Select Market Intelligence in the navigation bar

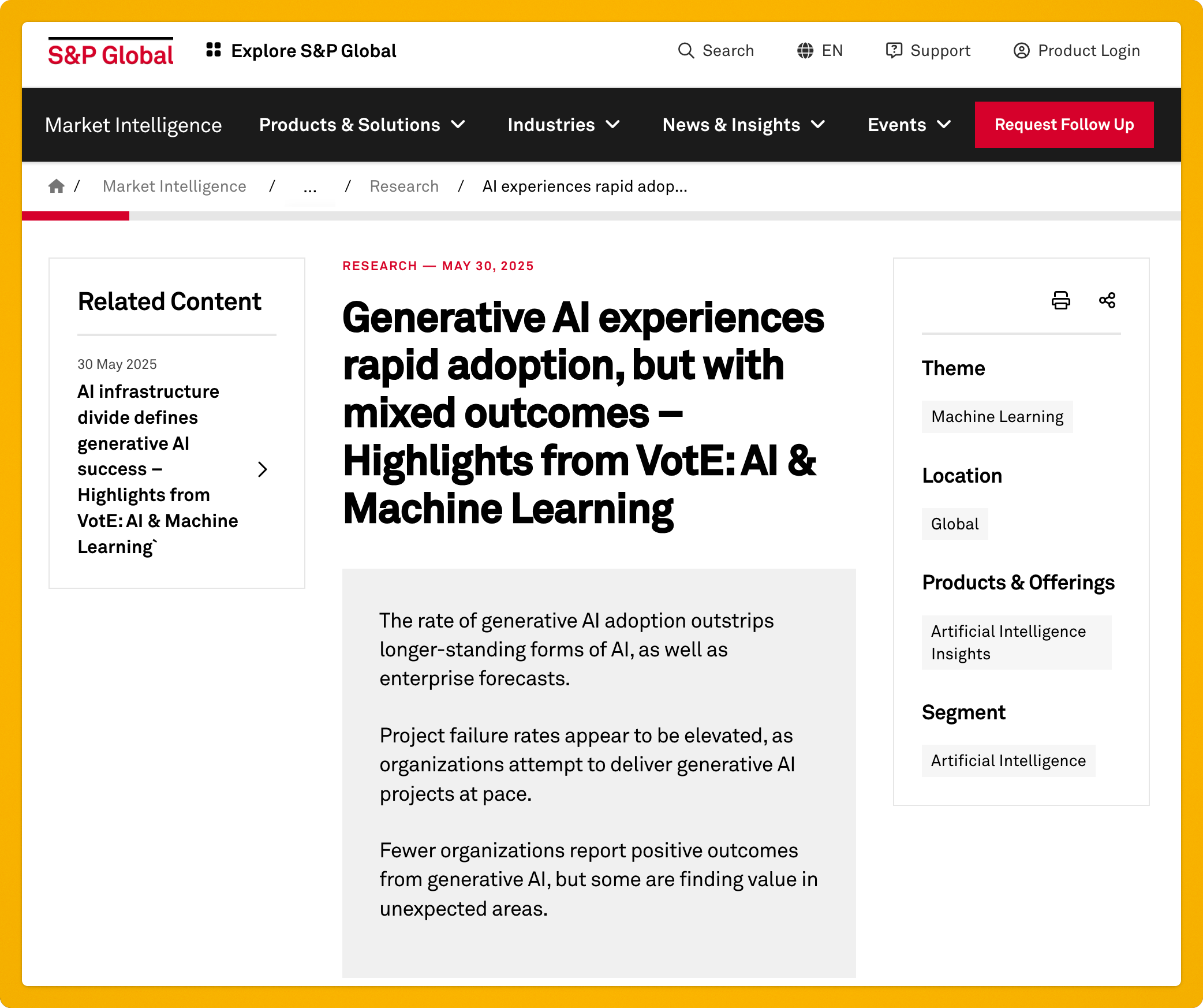point(133,125)
